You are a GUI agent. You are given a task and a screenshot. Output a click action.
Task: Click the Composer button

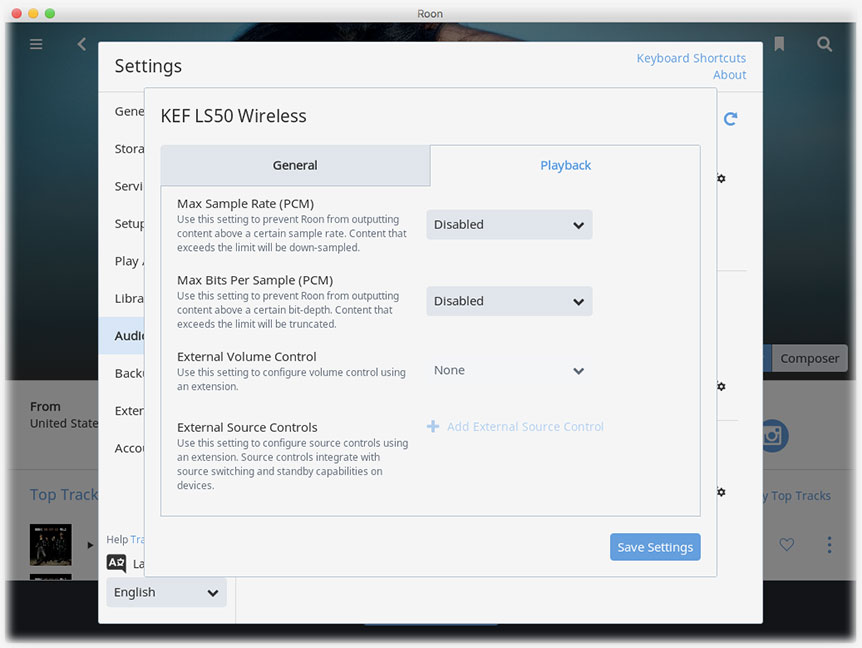[x=809, y=358]
